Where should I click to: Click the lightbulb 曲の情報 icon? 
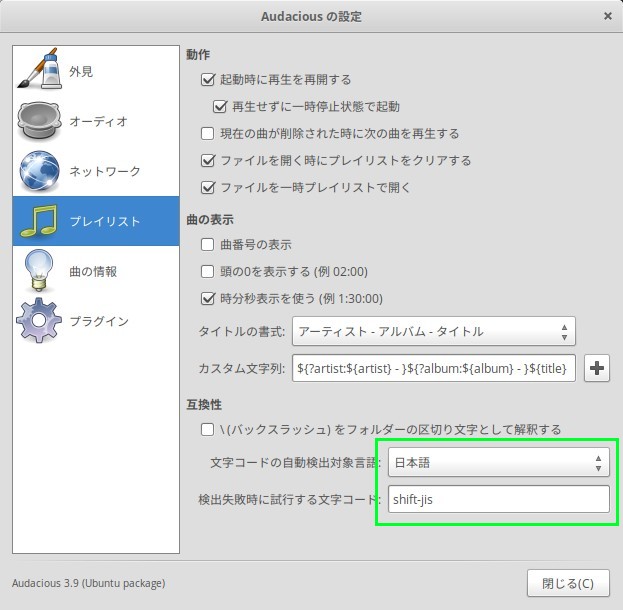39,271
